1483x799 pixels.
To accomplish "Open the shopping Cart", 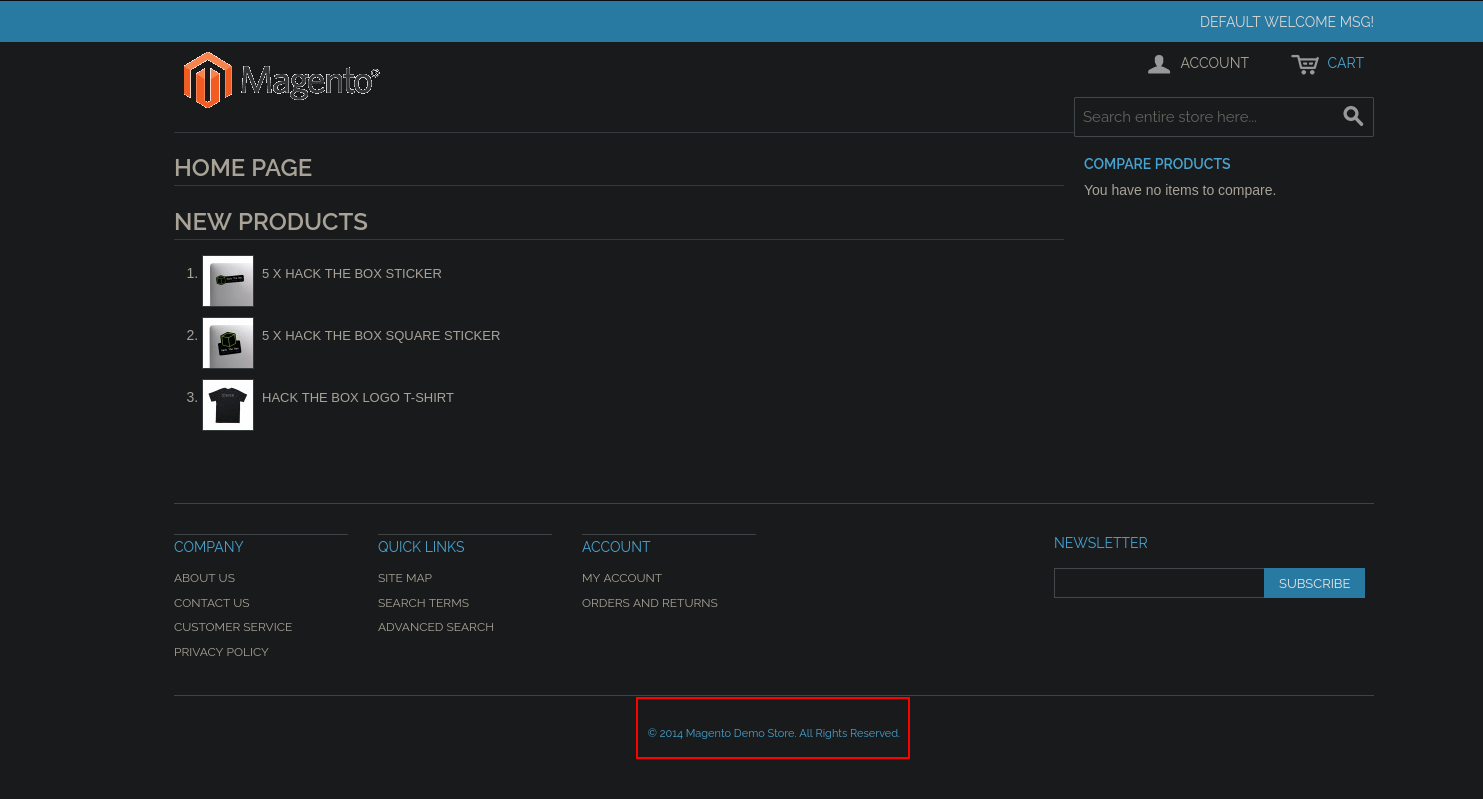I will (x=1327, y=63).
